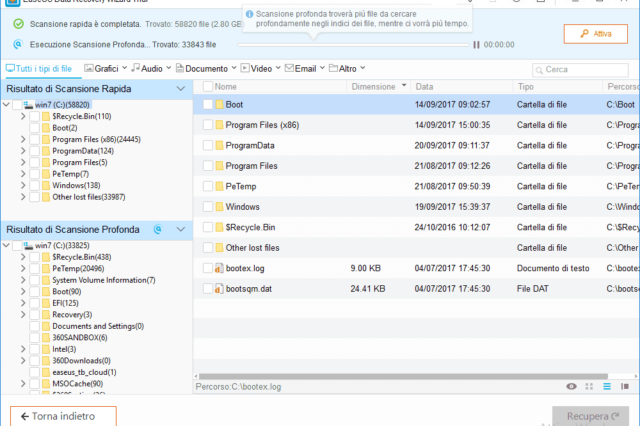
Task: Collapse the win7 (C:)(33825) tree node
Action: [6, 246]
